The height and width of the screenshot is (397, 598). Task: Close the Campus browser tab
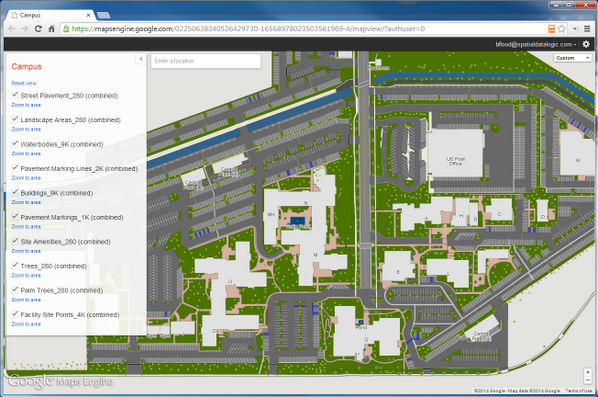(x=88, y=15)
